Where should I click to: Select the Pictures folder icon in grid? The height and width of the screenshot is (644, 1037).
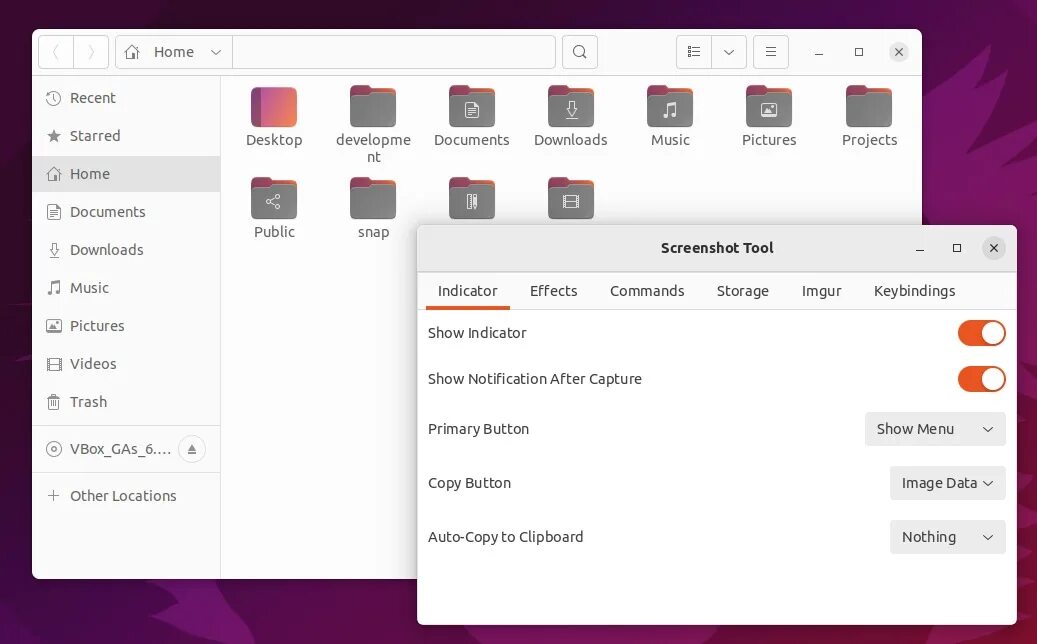click(x=768, y=106)
